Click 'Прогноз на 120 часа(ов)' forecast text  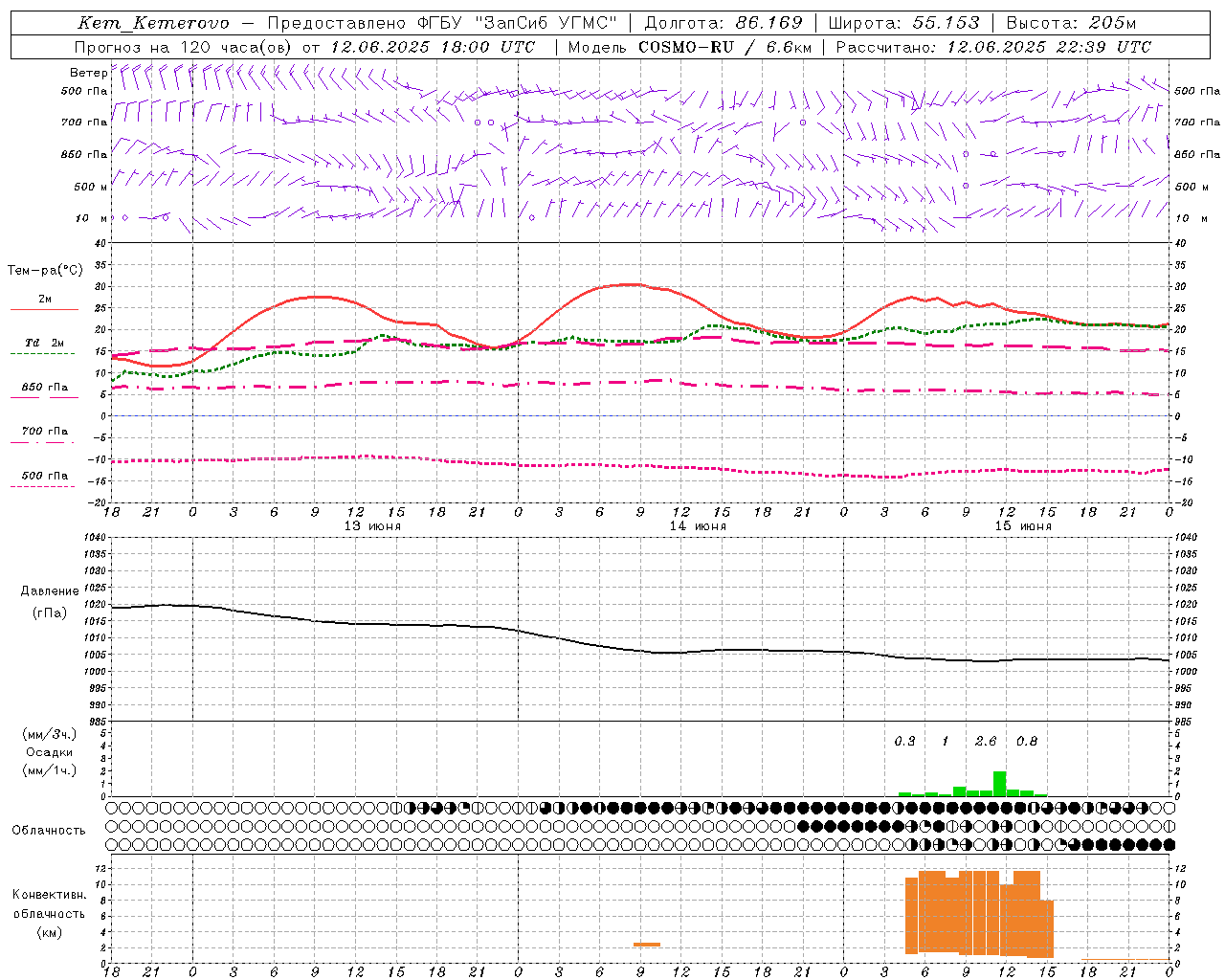[184, 47]
